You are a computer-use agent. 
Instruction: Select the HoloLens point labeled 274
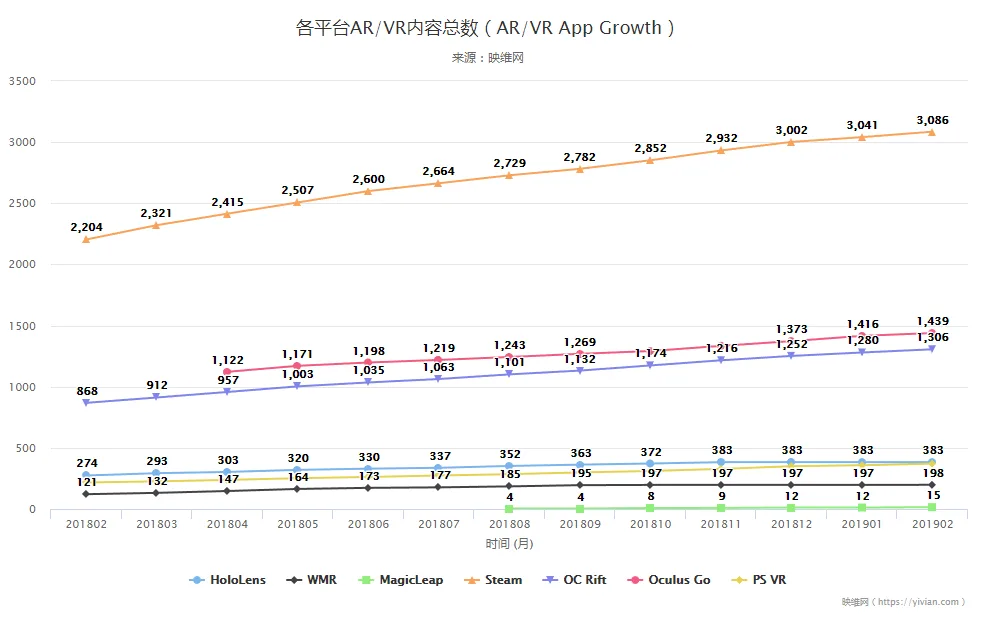click(86, 476)
